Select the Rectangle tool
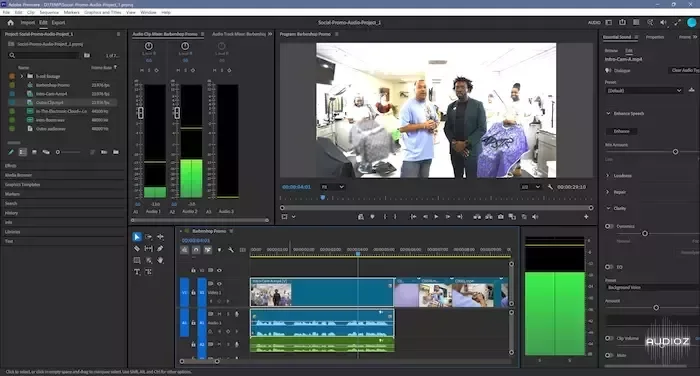Screen dimensions: 700x376 [x=137, y=260]
